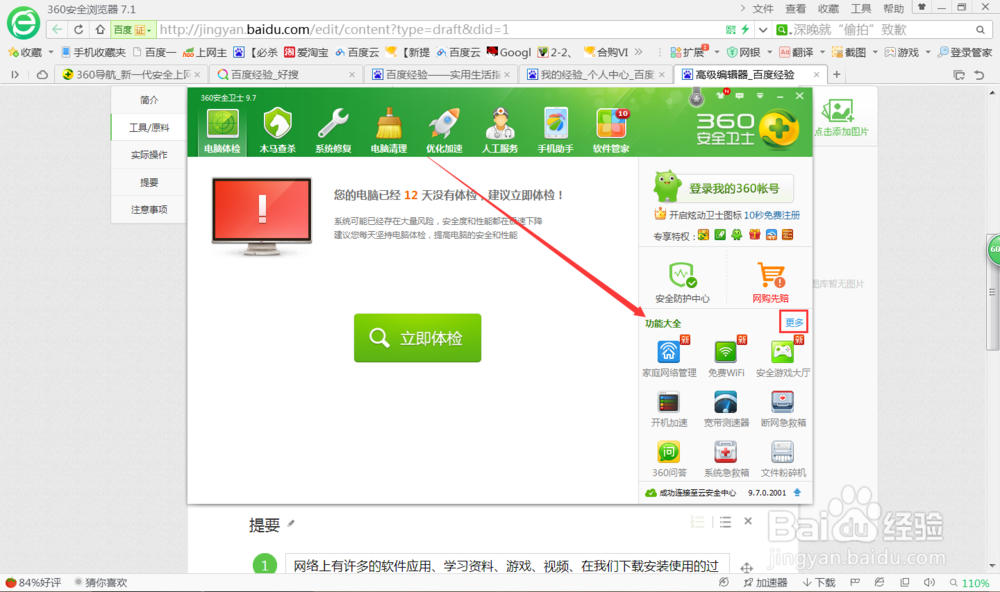Expand 扩展 dropdown arrow

tap(717, 52)
